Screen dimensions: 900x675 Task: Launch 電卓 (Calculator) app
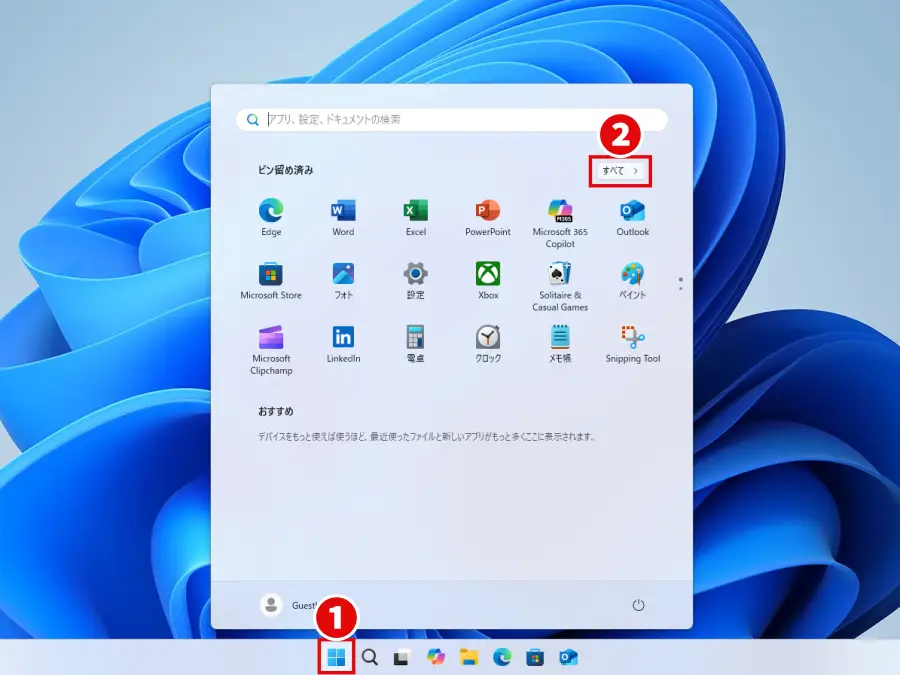click(416, 343)
